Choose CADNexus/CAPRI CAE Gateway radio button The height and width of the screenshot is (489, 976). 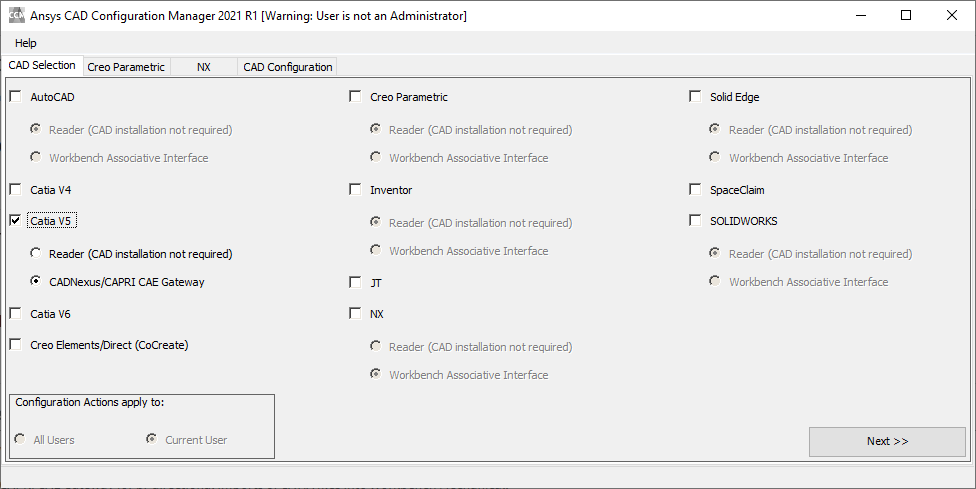tap(36, 282)
